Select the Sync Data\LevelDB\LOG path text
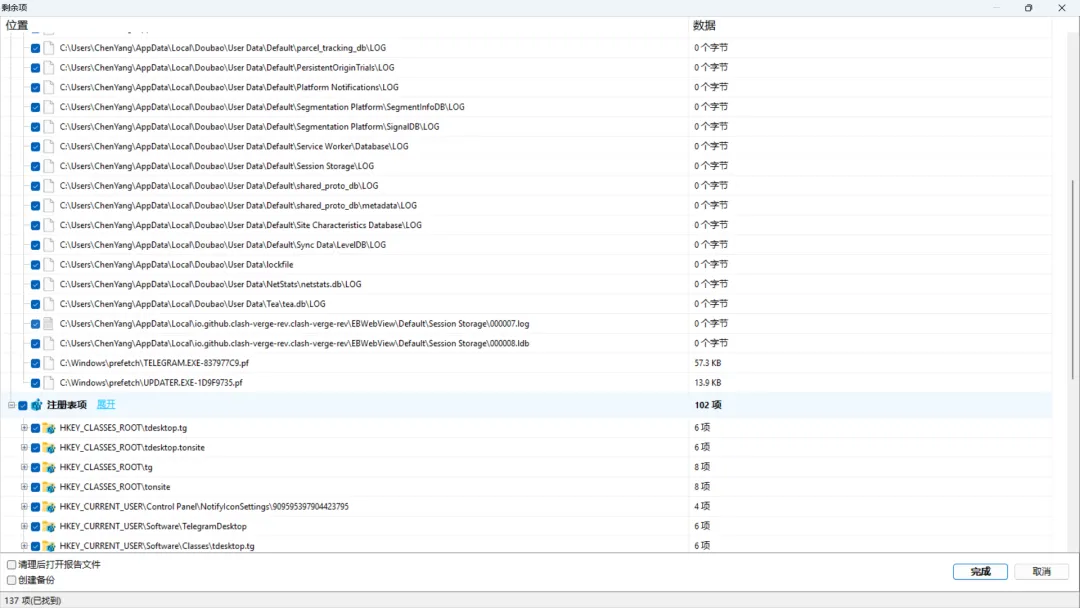Screen dimensions: 1080x608 coord(222,245)
